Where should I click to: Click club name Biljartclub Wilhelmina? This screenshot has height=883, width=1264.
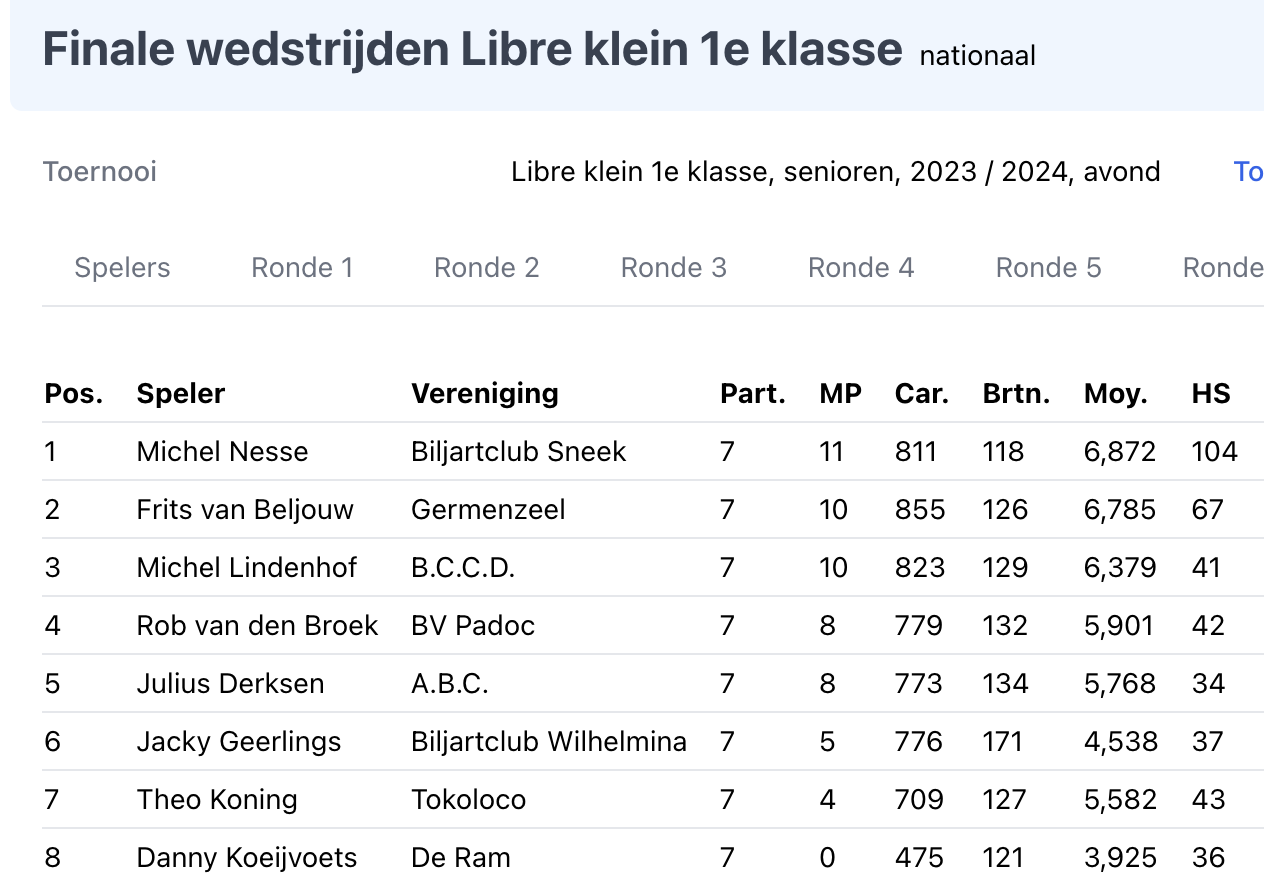[x=549, y=742]
